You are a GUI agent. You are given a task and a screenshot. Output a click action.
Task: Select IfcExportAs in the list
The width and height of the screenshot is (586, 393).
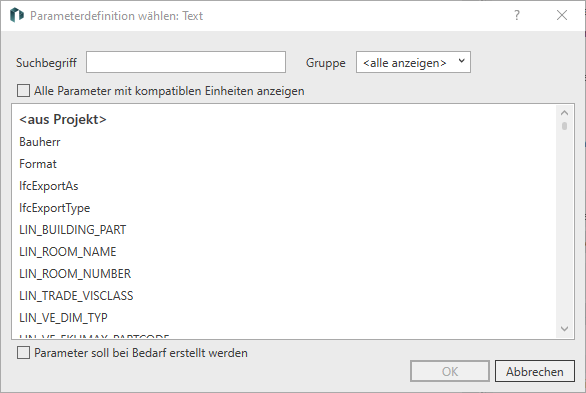(49, 186)
